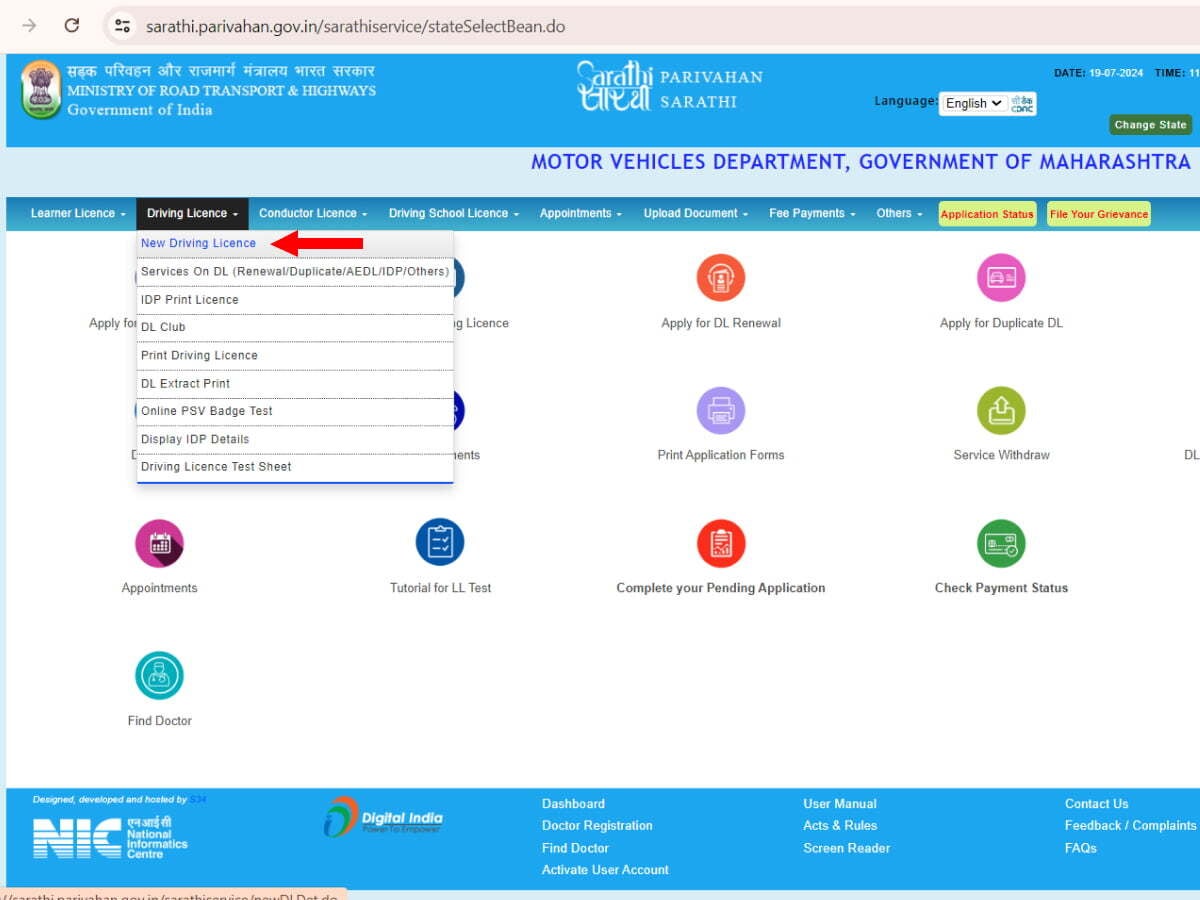Reload the page using browser refresh button

[x=72, y=26]
